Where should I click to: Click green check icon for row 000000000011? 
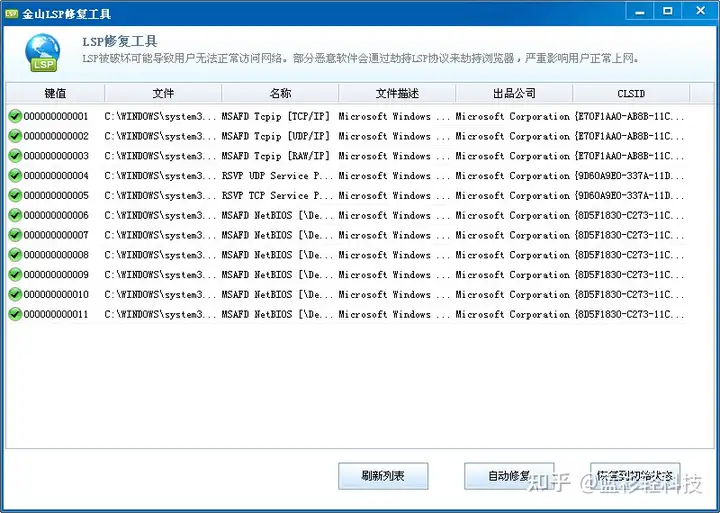tap(15, 314)
